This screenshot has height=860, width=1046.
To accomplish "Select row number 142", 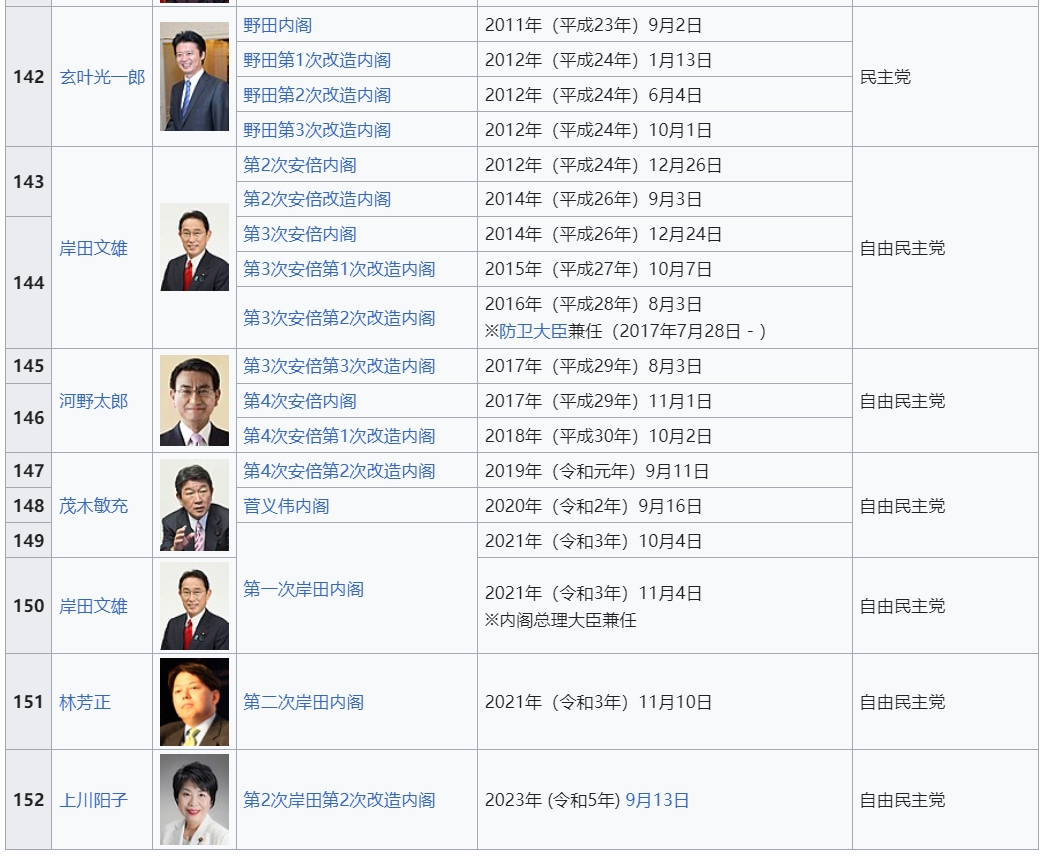I will click(29, 77).
